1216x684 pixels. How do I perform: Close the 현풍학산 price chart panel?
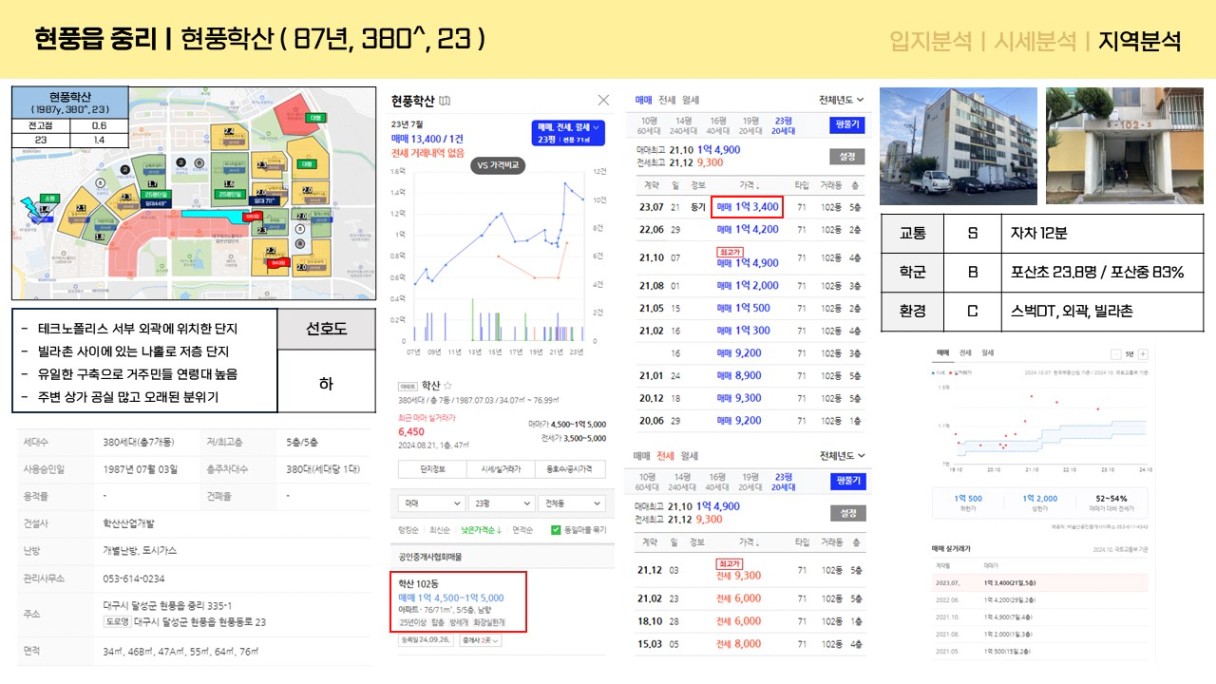pyautogui.click(x=603, y=100)
